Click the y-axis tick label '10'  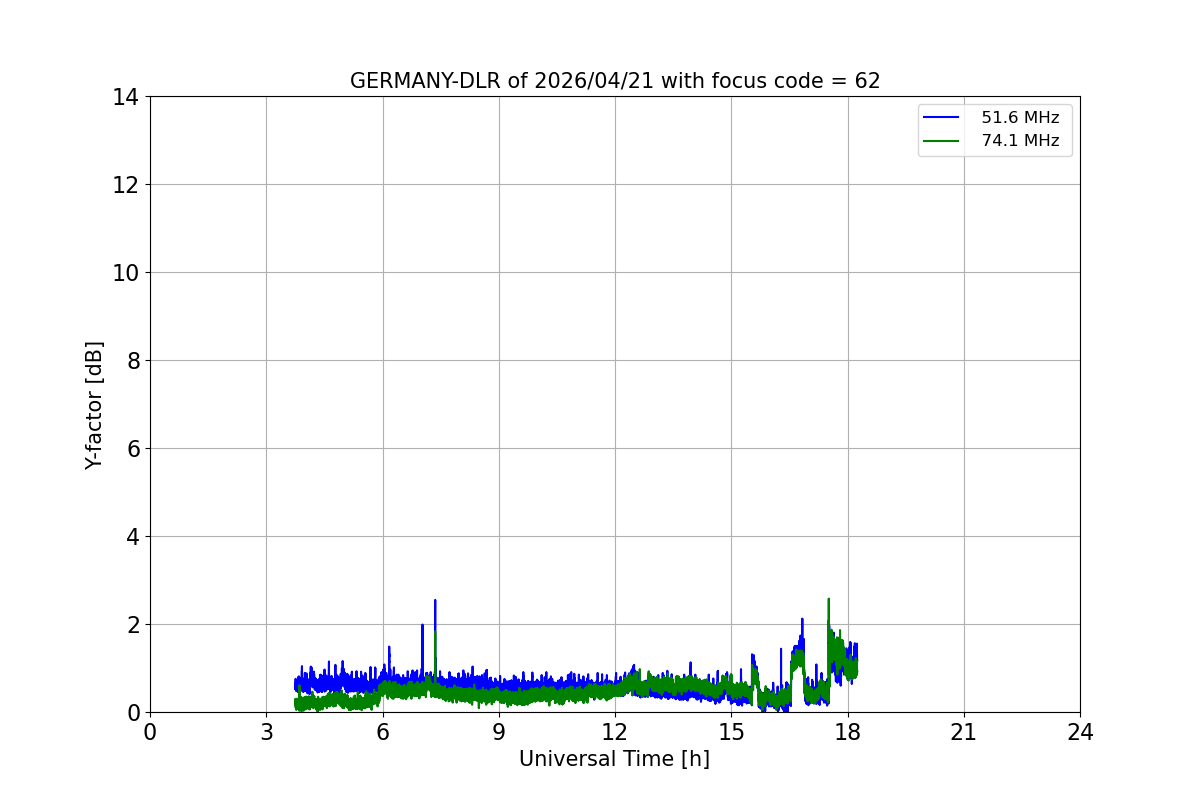(126, 273)
